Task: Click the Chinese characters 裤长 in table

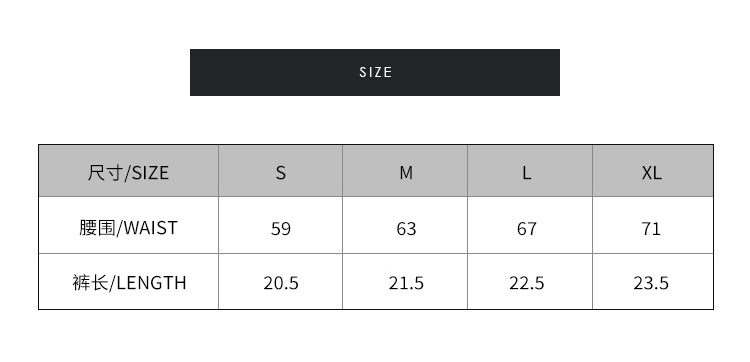Action: 90,283
